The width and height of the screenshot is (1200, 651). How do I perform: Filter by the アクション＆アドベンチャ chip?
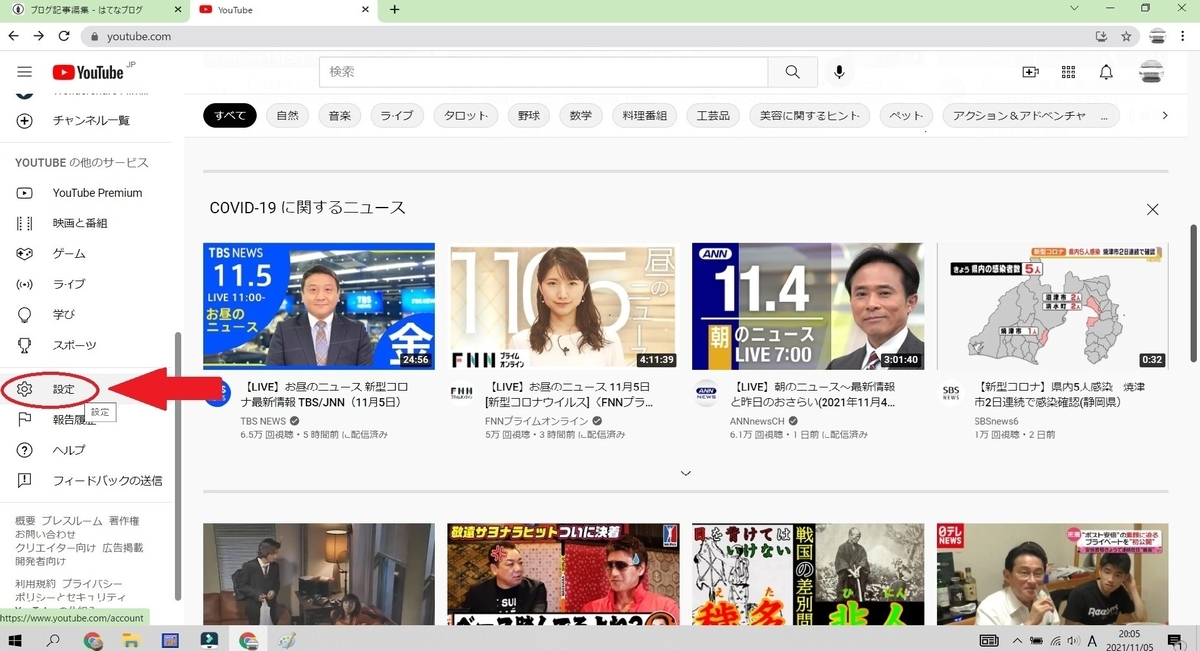1032,116
